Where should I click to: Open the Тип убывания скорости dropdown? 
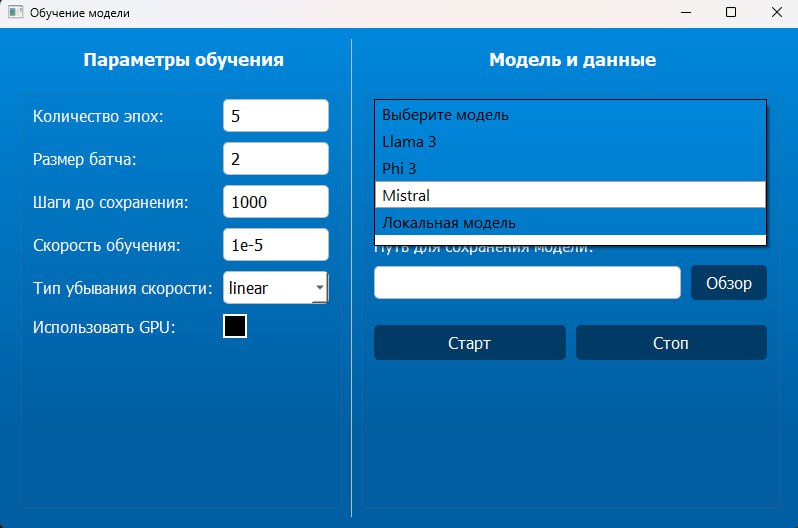point(275,288)
